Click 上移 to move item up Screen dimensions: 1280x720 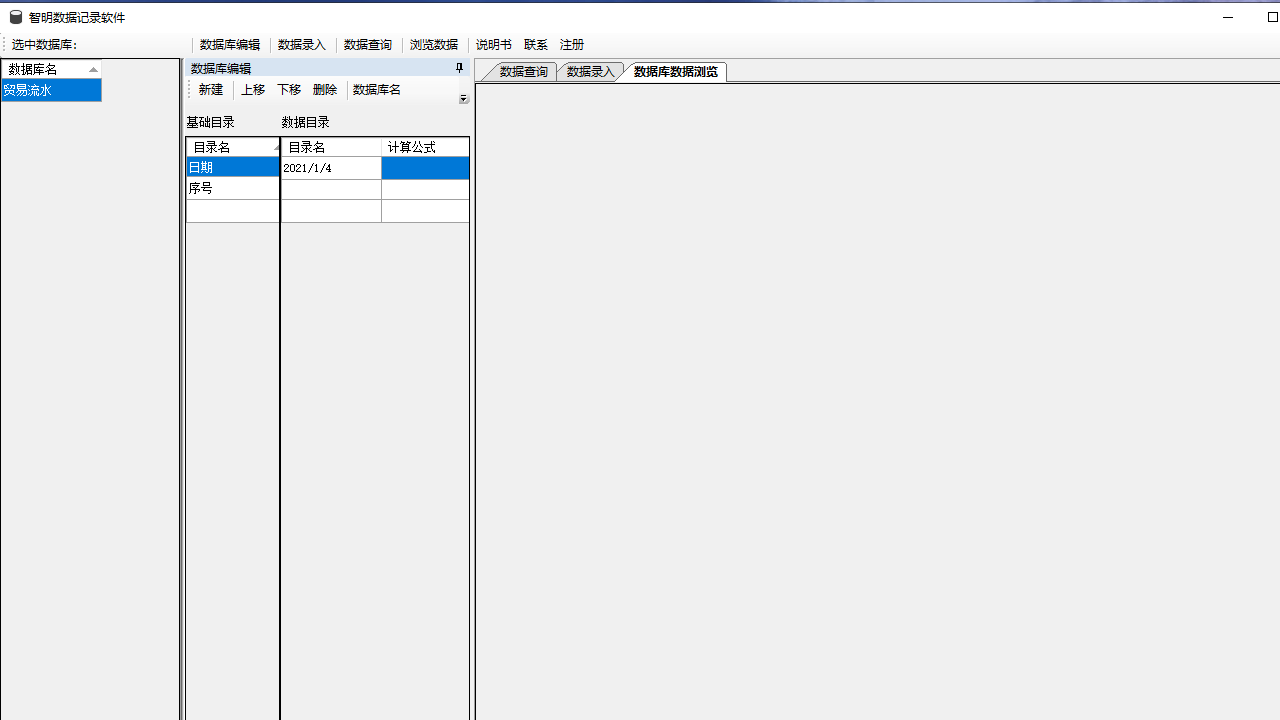coord(253,90)
